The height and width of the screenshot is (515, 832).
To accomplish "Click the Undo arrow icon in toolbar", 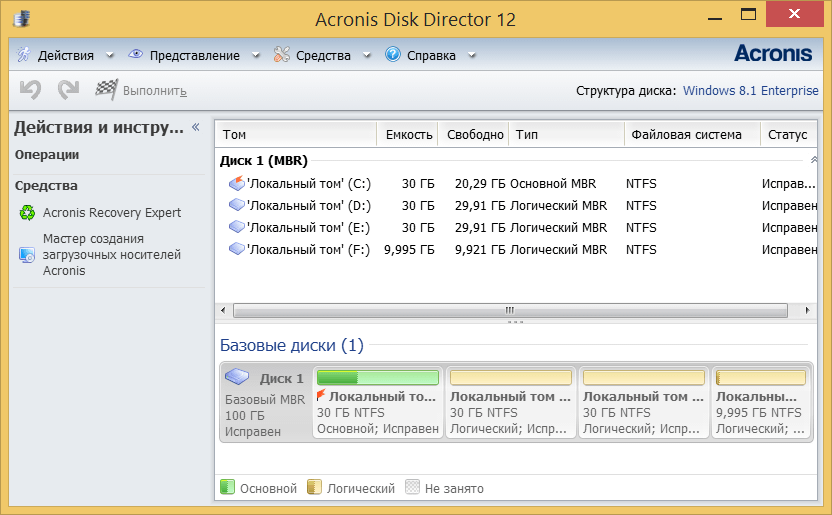I will [x=30, y=90].
